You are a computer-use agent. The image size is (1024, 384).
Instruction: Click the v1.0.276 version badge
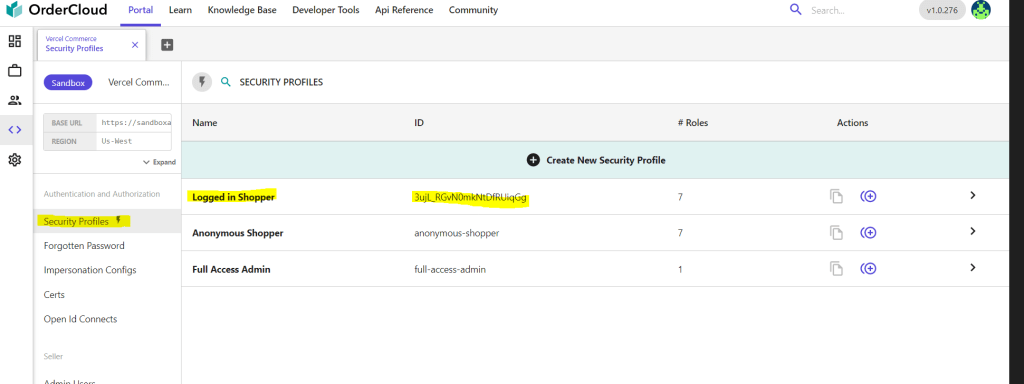(942, 10)
